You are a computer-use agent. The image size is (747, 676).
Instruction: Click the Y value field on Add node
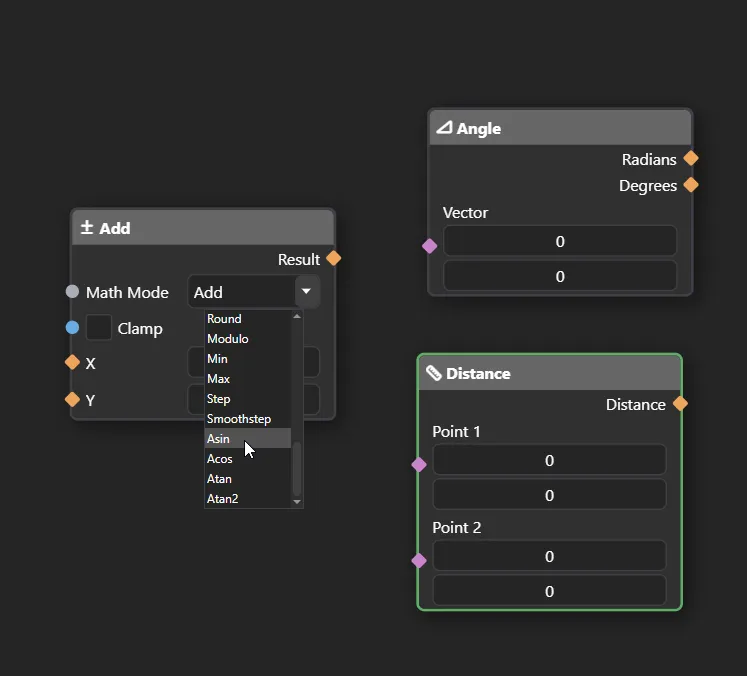(x=253, y=399)
